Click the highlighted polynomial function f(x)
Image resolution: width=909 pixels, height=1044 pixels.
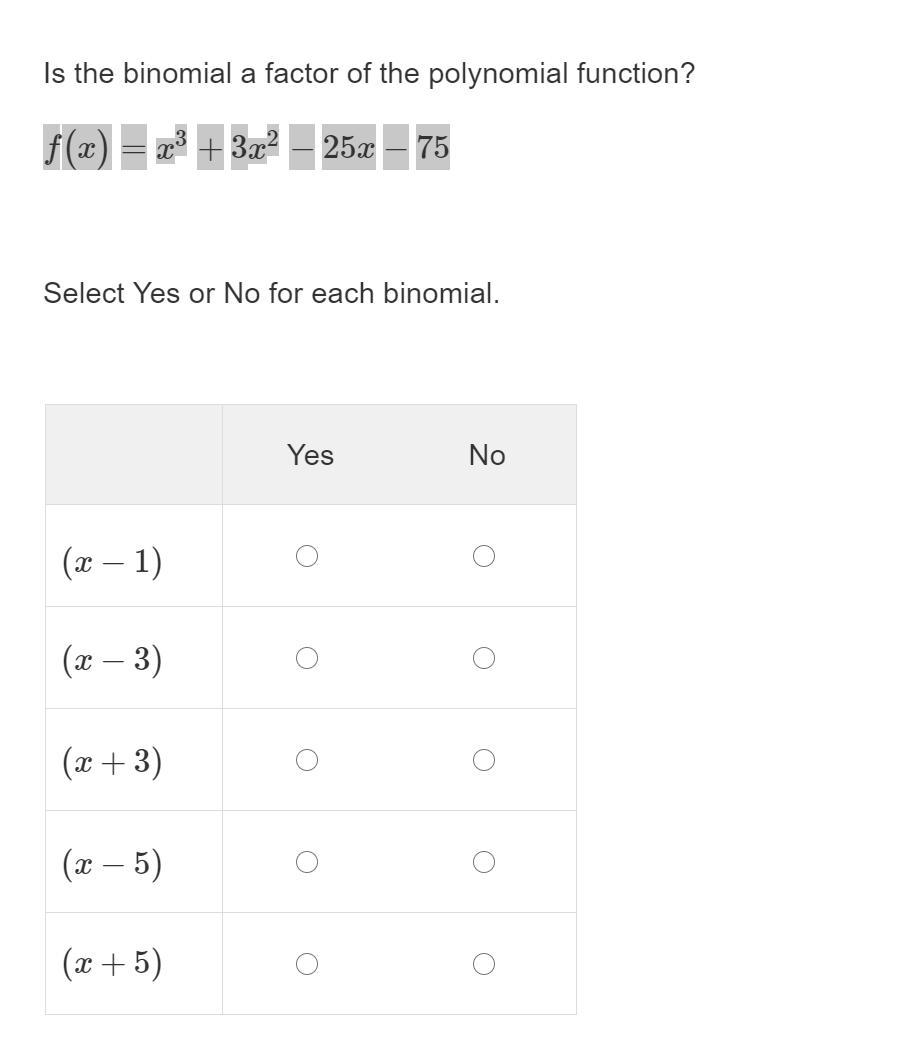(x=246, y=148)
